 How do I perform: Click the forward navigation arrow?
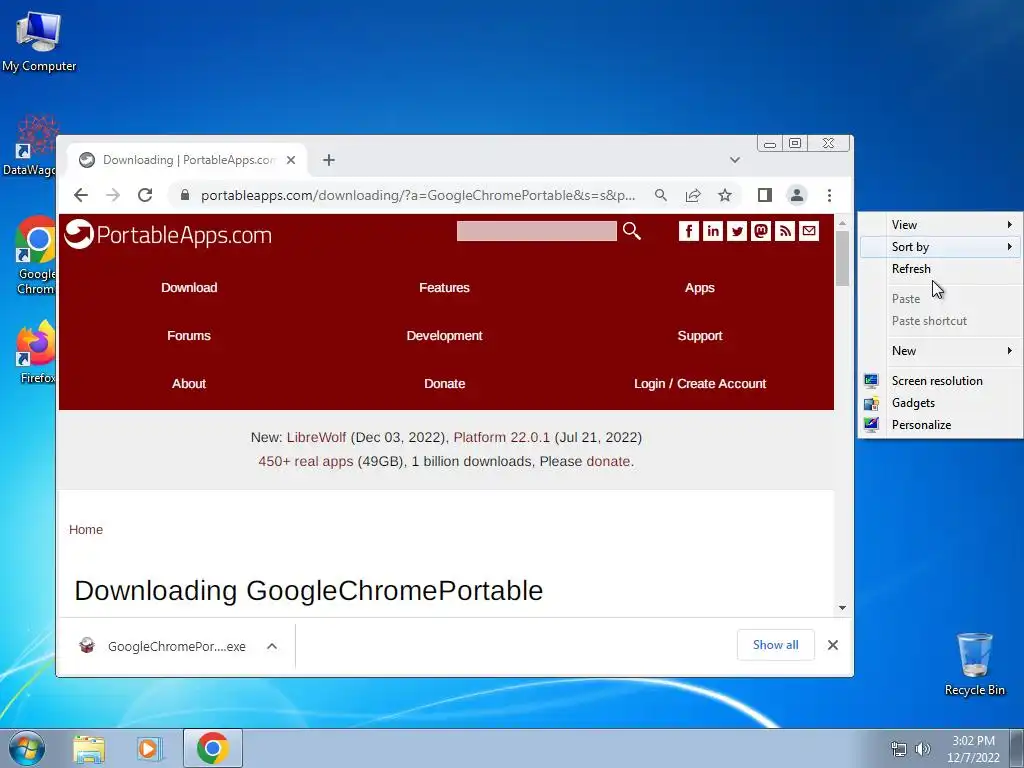113,195
